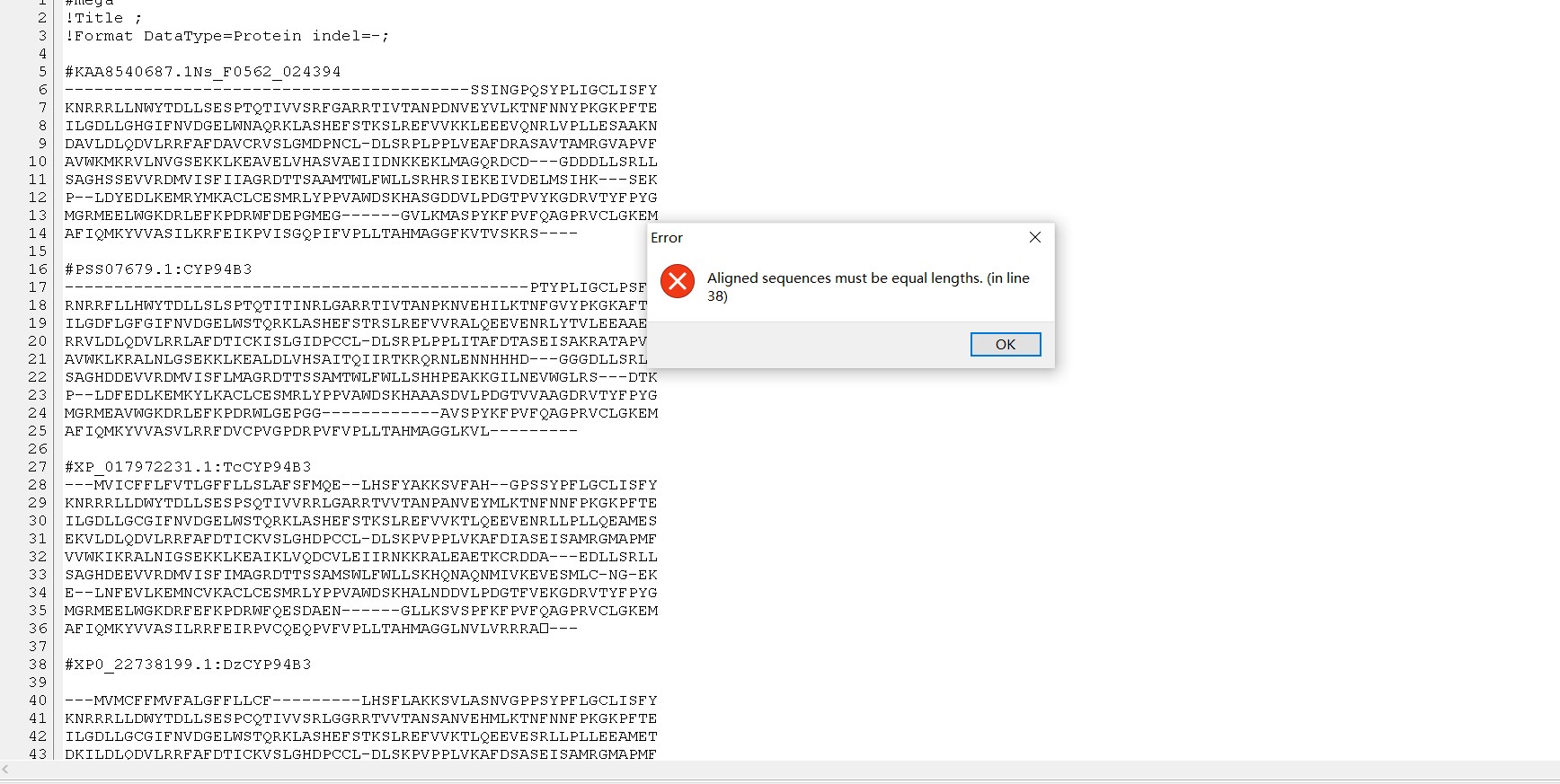Image resolution: width=1560 pixels, height=784 pixels.
Task: Click the odd box character on line 36
Action: (x=544, y=629)
